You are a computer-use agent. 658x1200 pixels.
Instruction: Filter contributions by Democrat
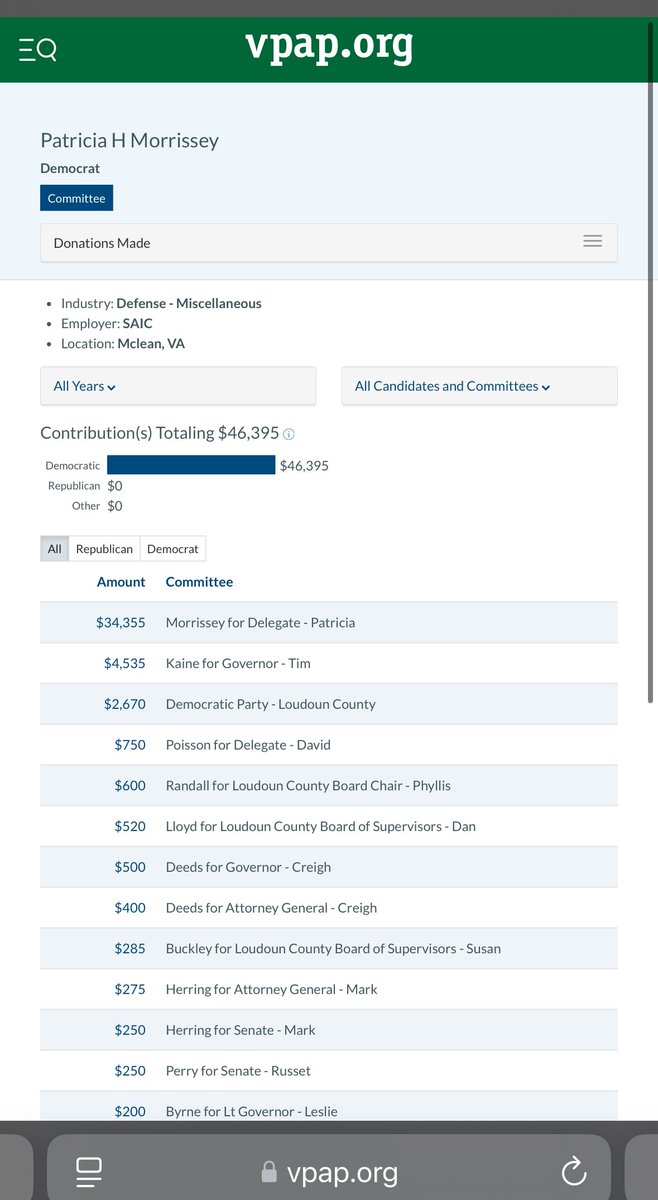click(x=172, y=548)
